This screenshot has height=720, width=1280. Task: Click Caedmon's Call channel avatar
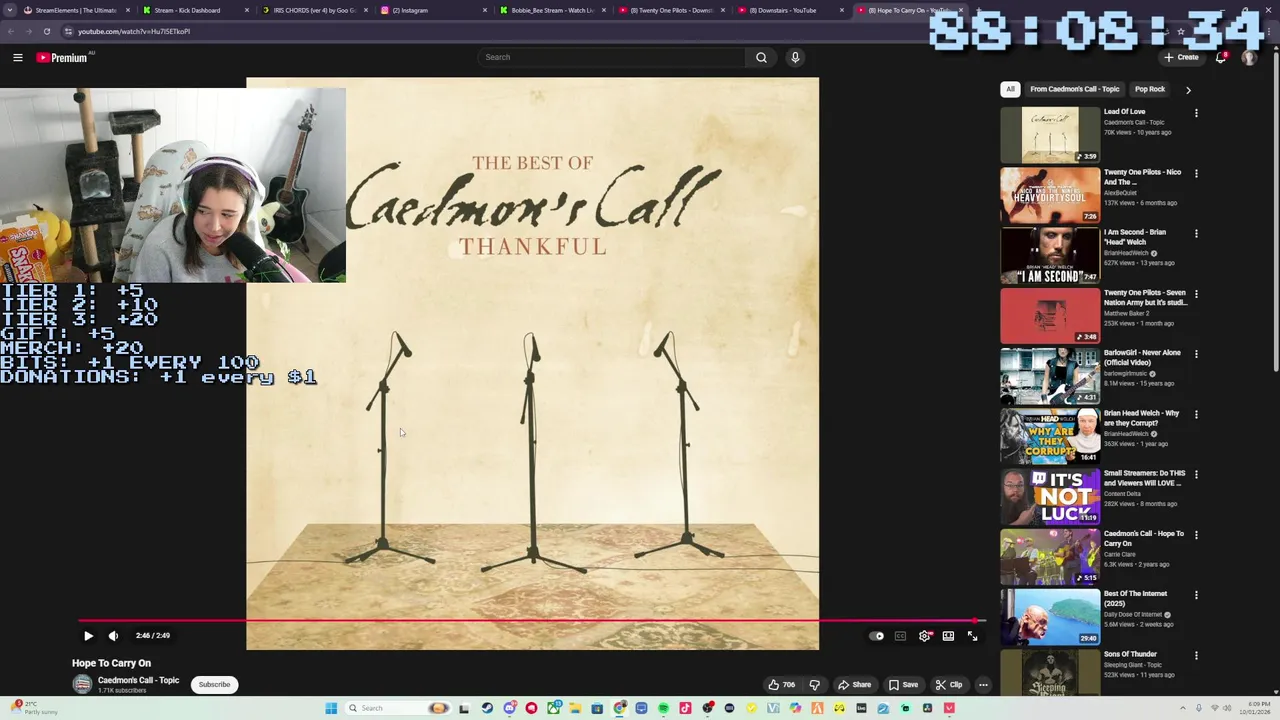pos(82,685)
